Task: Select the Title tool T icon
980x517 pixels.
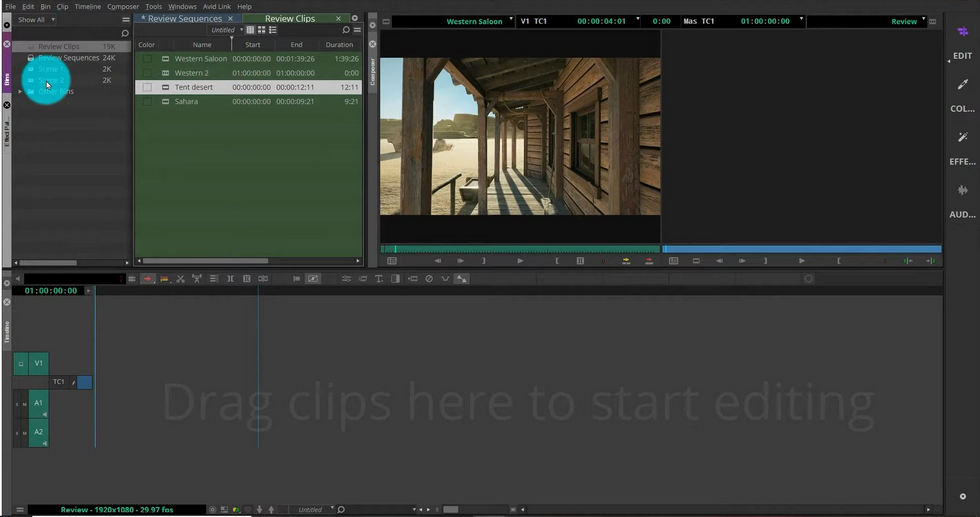Action: pyautogui.click(x=379, y=279)
